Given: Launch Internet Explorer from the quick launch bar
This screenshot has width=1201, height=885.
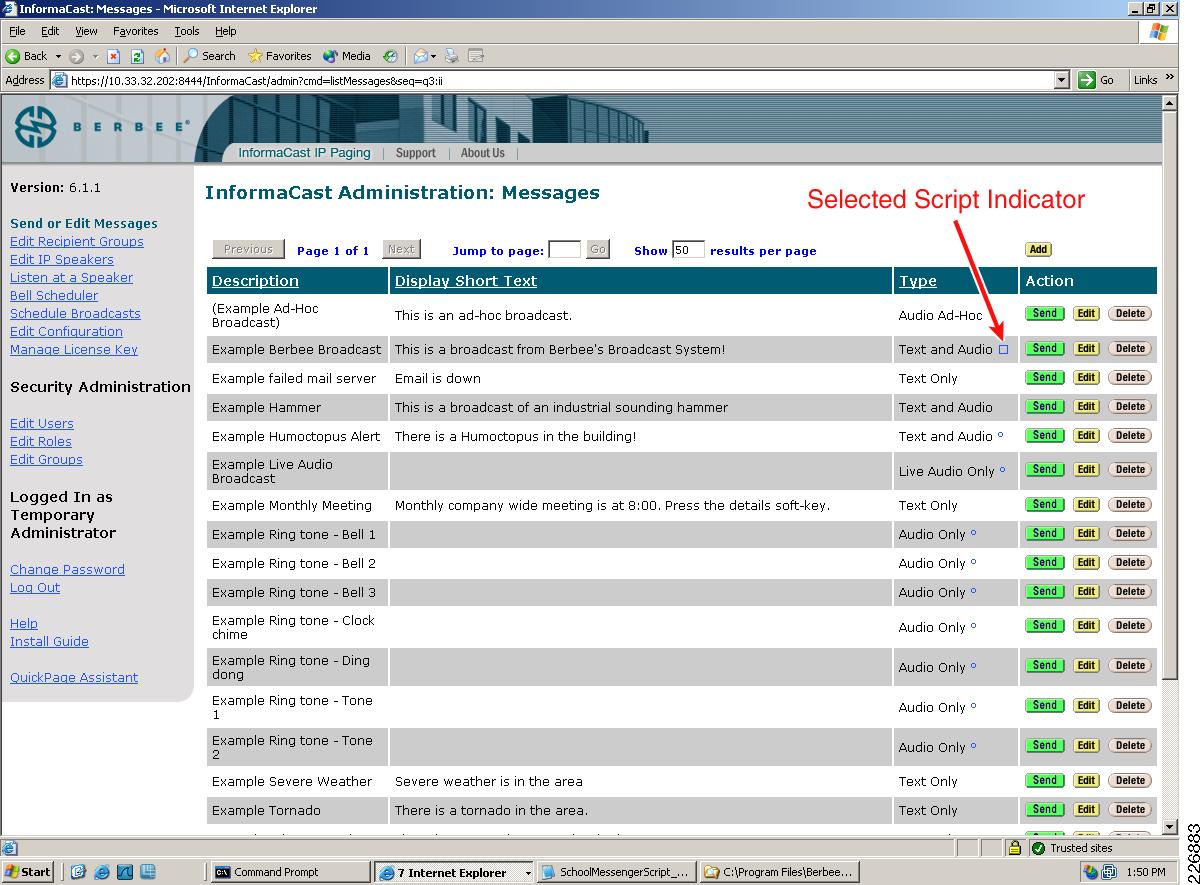Looking at the screenshot, I should coord(101,872).
